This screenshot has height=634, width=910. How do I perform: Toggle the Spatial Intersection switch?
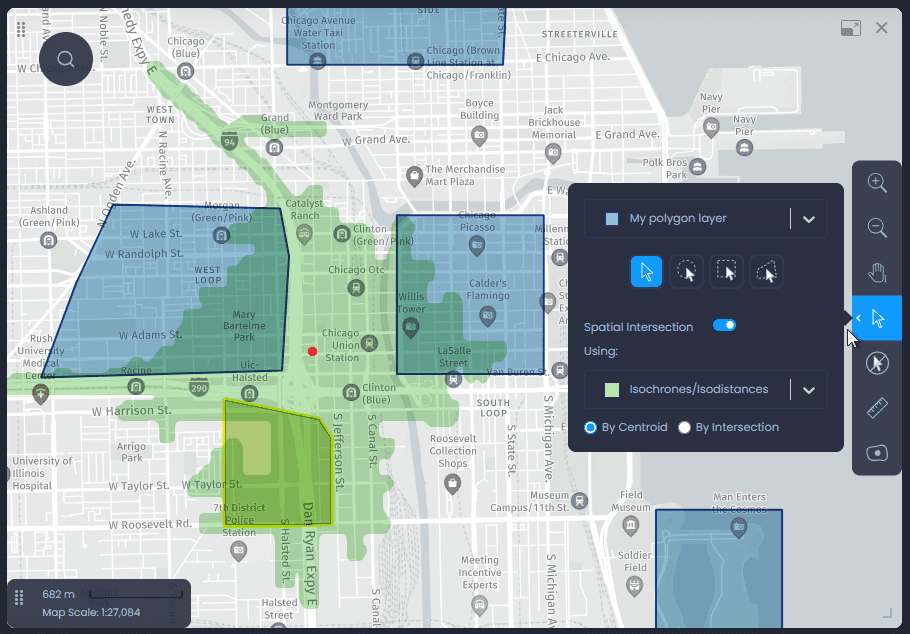[x=724, y=325]
